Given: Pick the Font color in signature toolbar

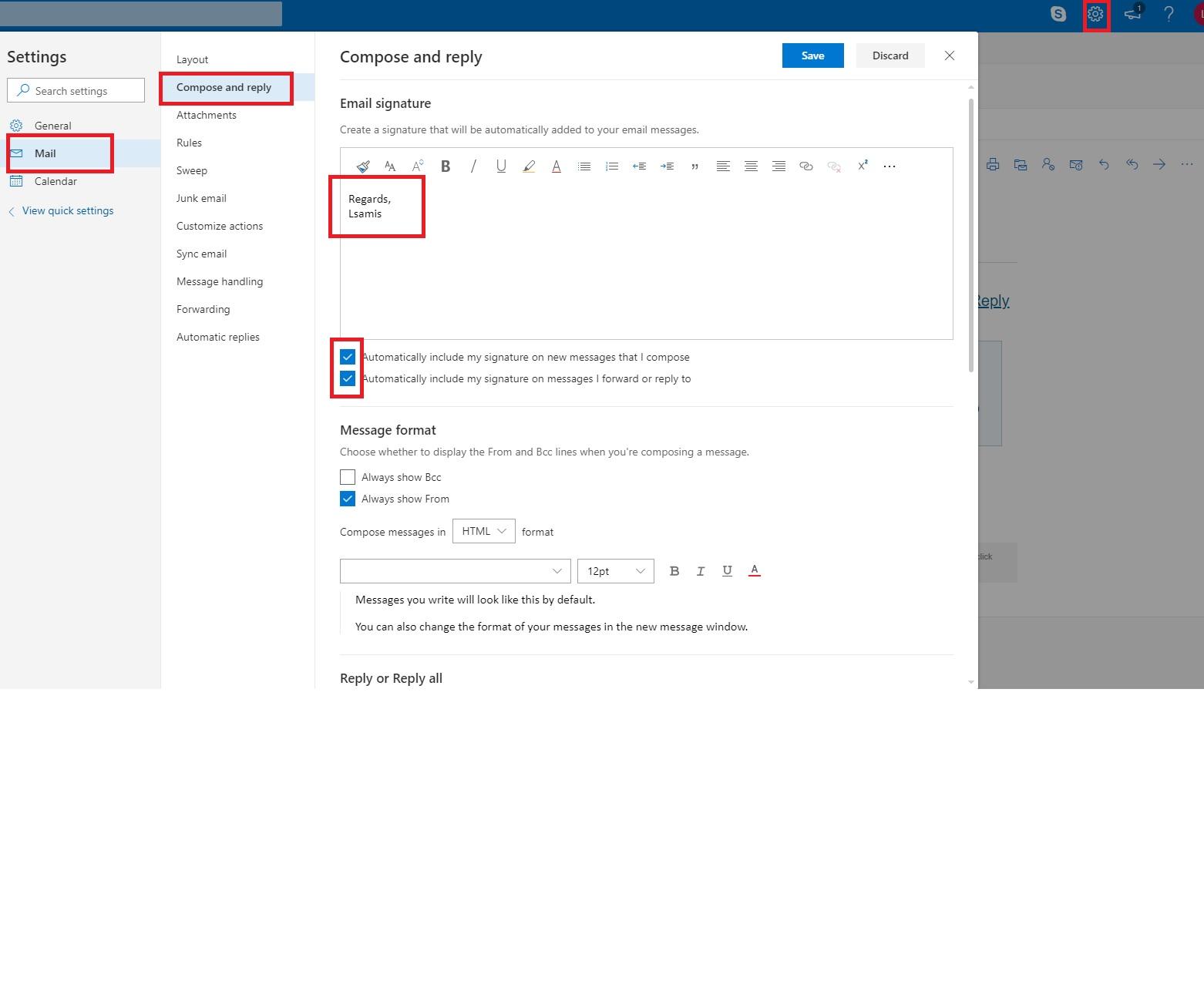Looking at the screenshot, I should 557,166.
